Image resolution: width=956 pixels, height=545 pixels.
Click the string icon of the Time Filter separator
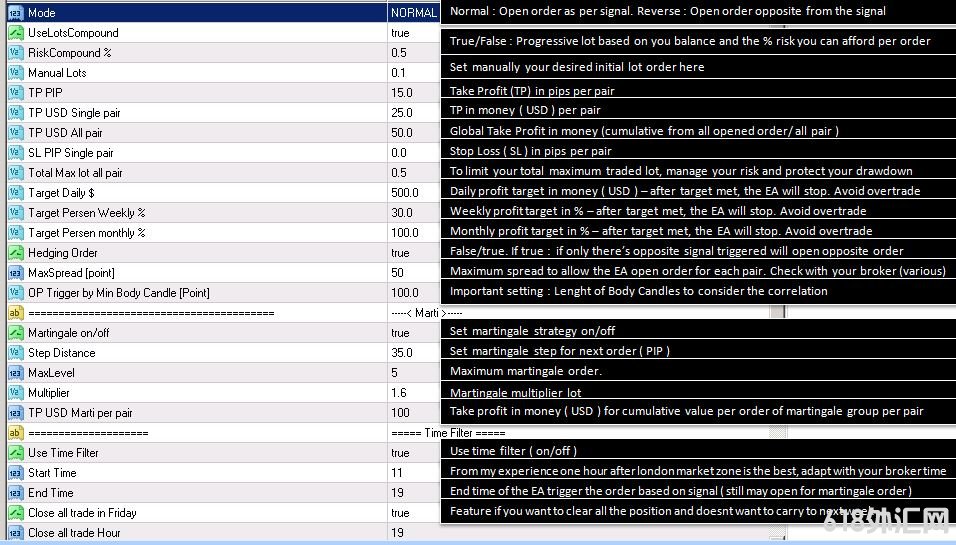click(15, 433)
